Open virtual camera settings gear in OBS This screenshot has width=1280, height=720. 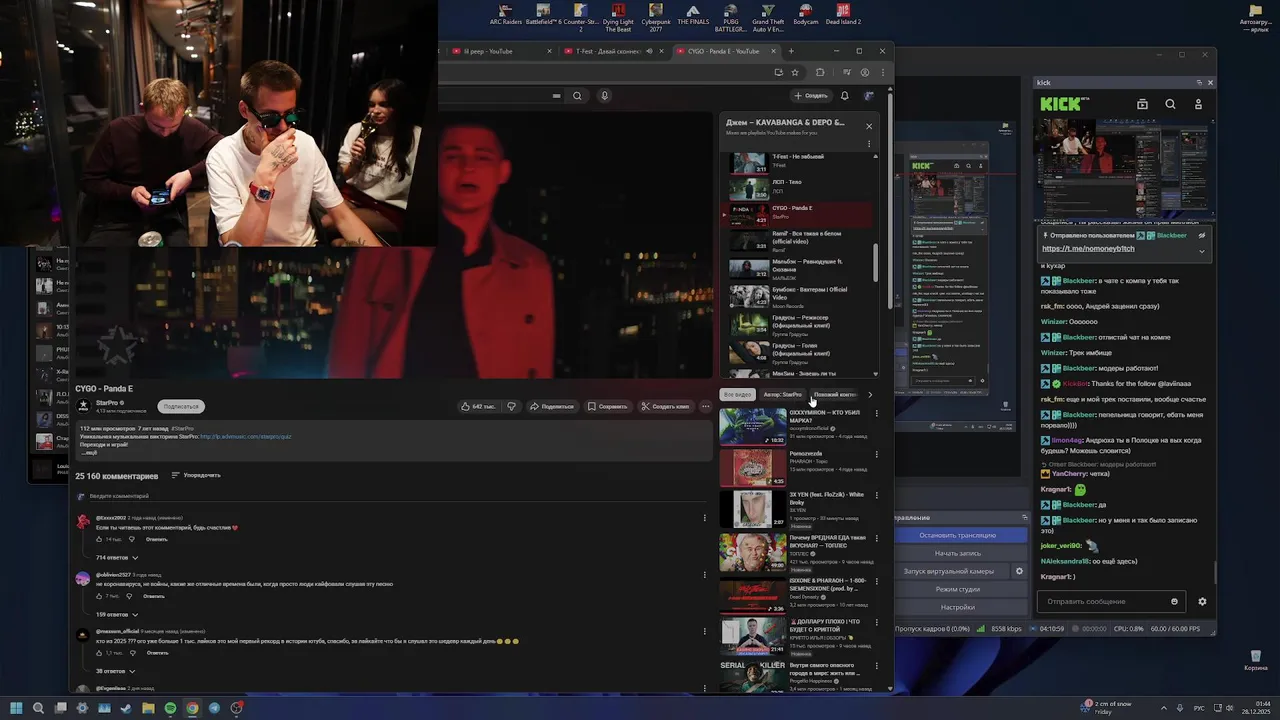(x=1019, y=571)
